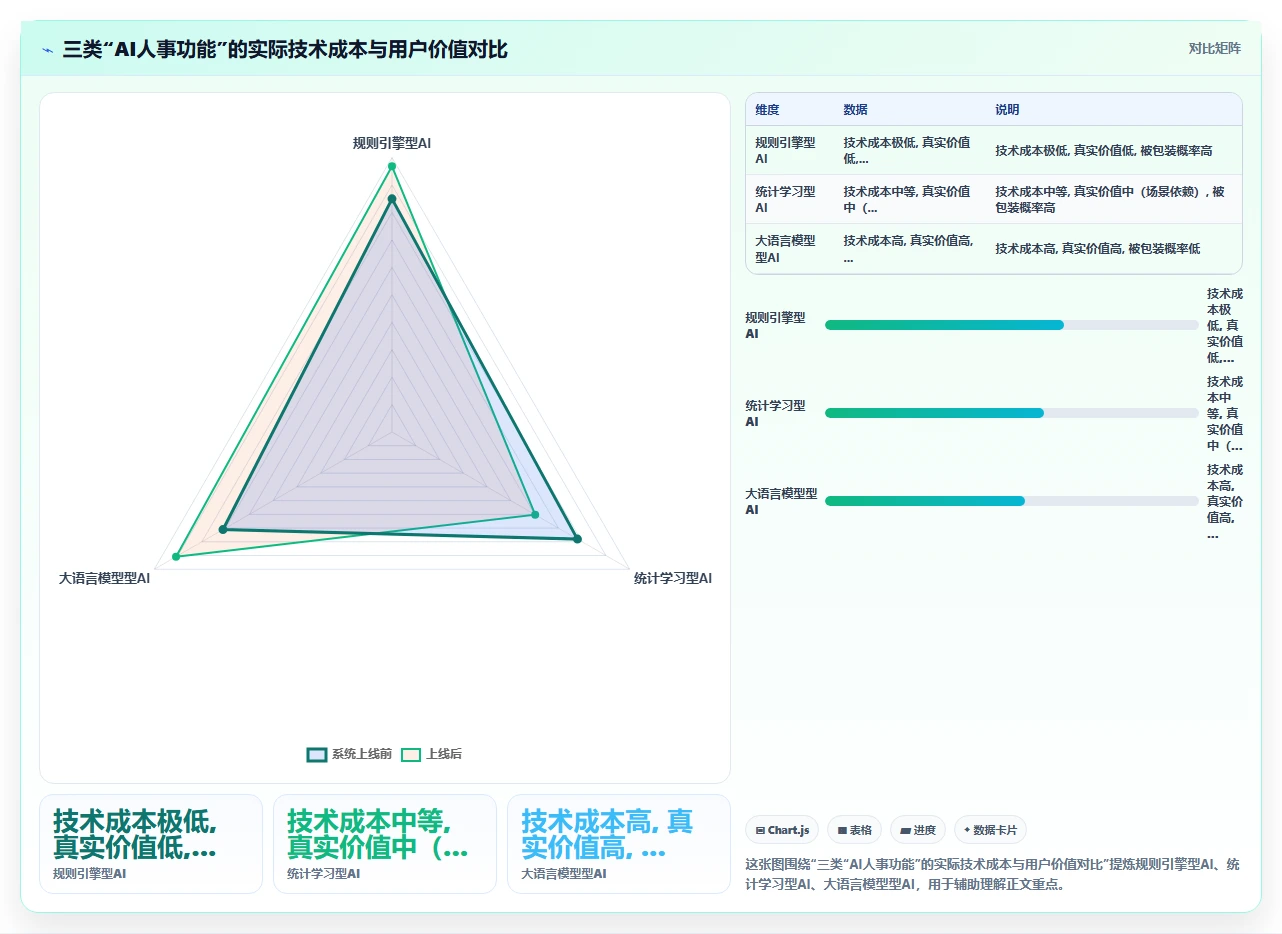Toggle the 上线后 legend swatch
The height and width of the screenshot is (934, 1282).
point(411,754)
